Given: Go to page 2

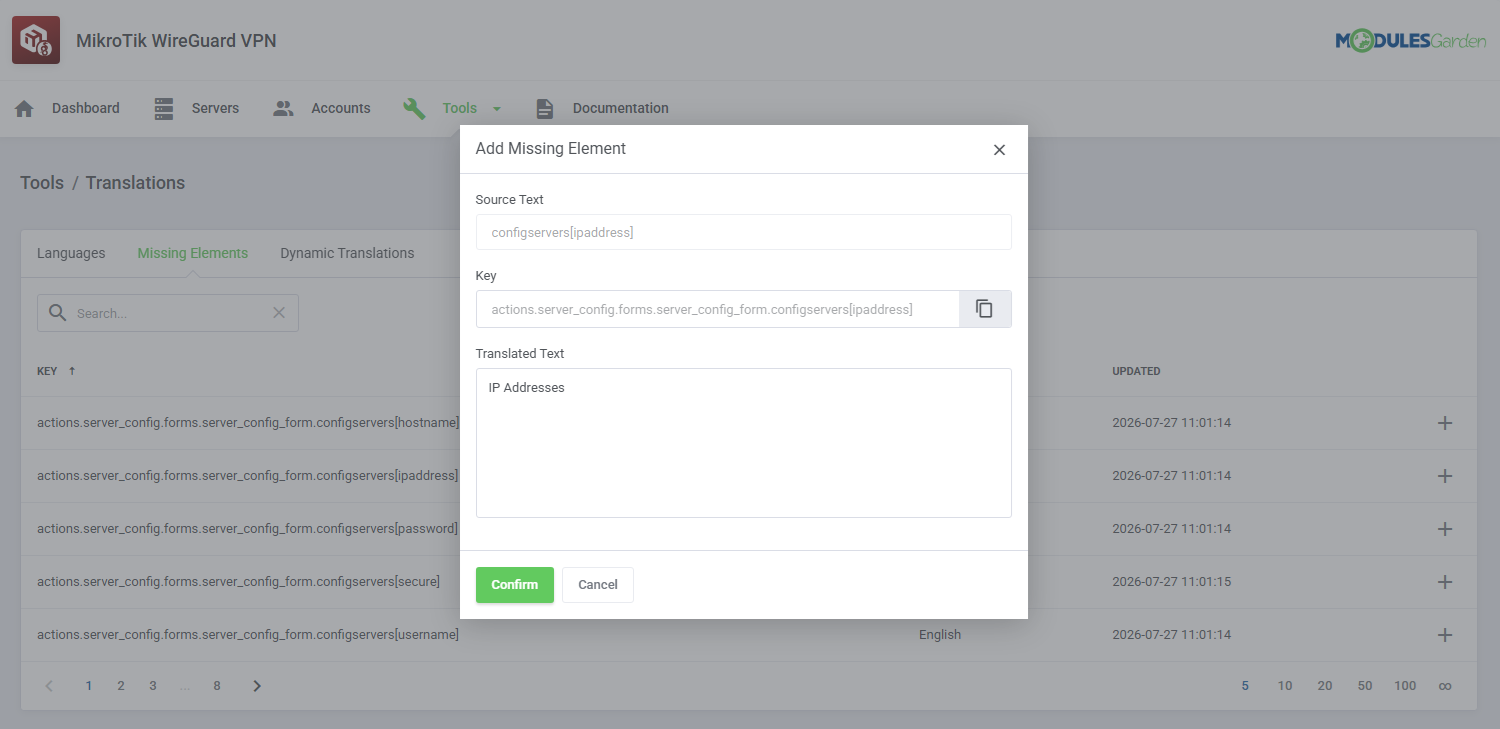Looking at the screenshot, I should click(121, 686).
